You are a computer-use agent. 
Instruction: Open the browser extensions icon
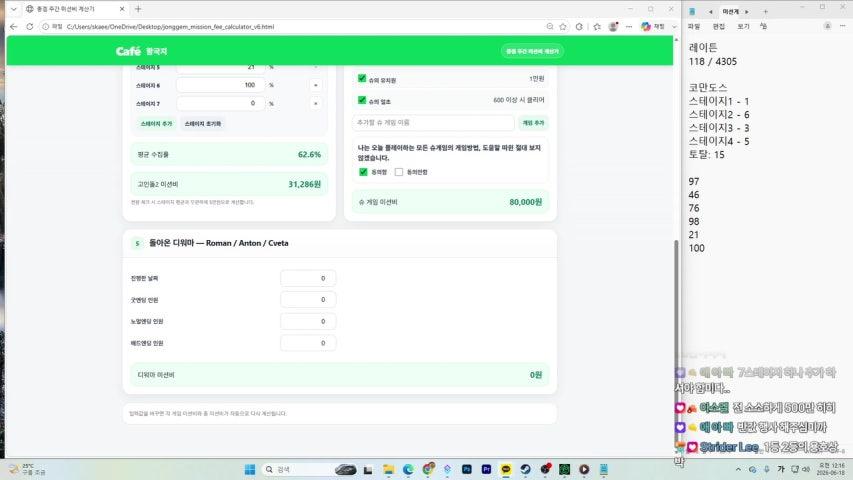(579, 26)
